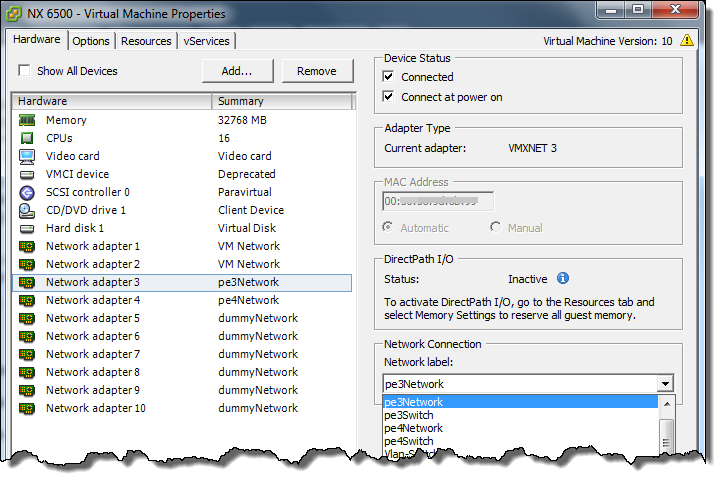Click the dropdown list scroll up arrow
This screenshot has width=721, height=491.
pos(667,404)
